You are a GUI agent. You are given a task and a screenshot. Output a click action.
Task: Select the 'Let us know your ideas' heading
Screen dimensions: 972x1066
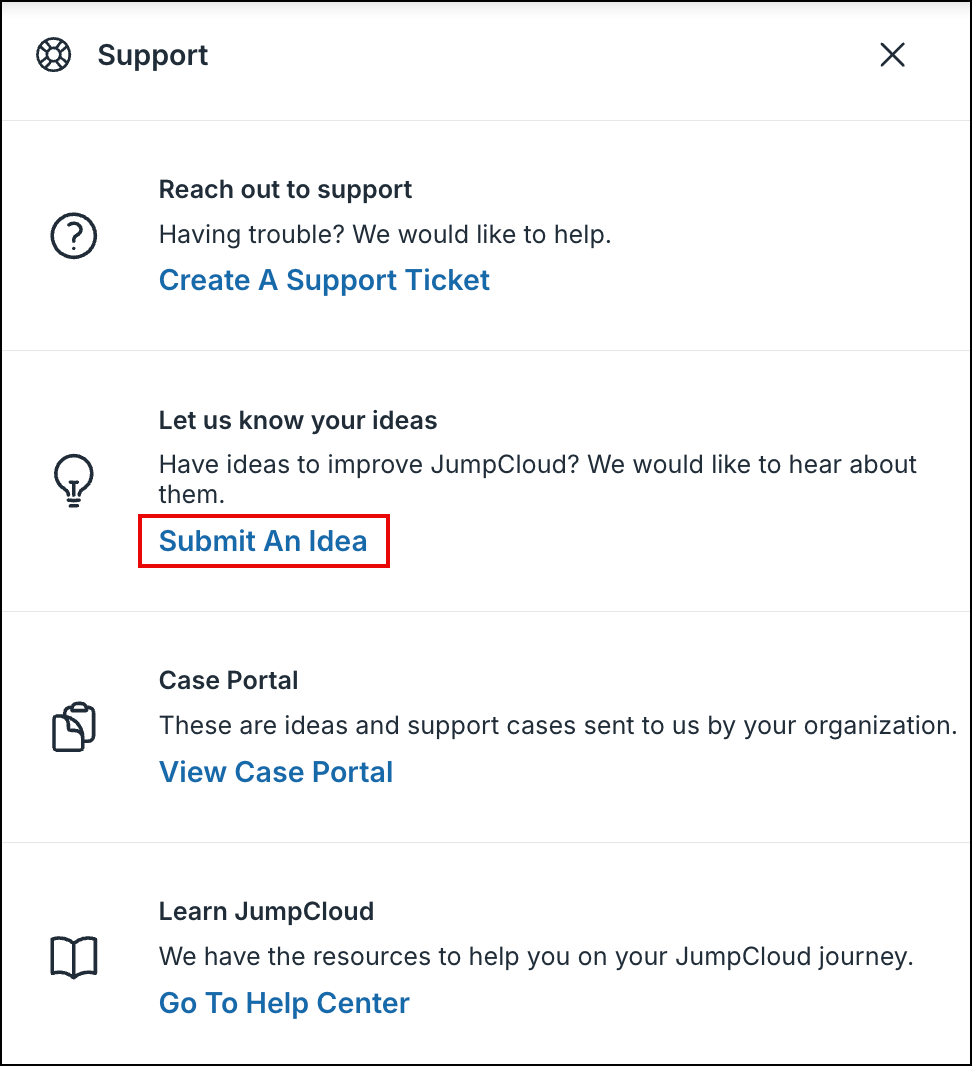click(x=297, y=420)
